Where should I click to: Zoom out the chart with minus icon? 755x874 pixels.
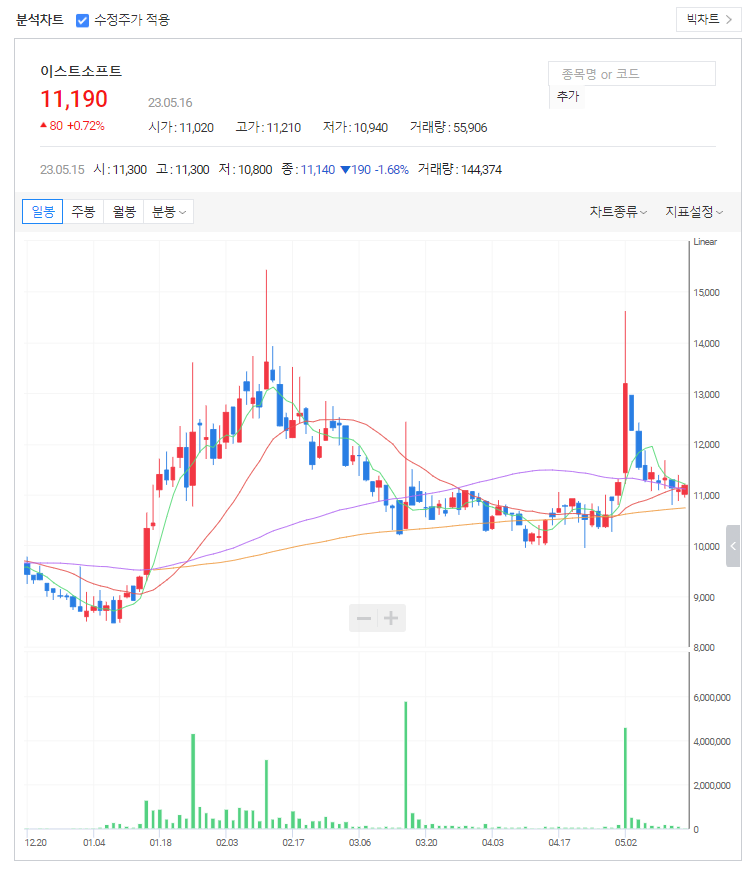tap(364, 618)
